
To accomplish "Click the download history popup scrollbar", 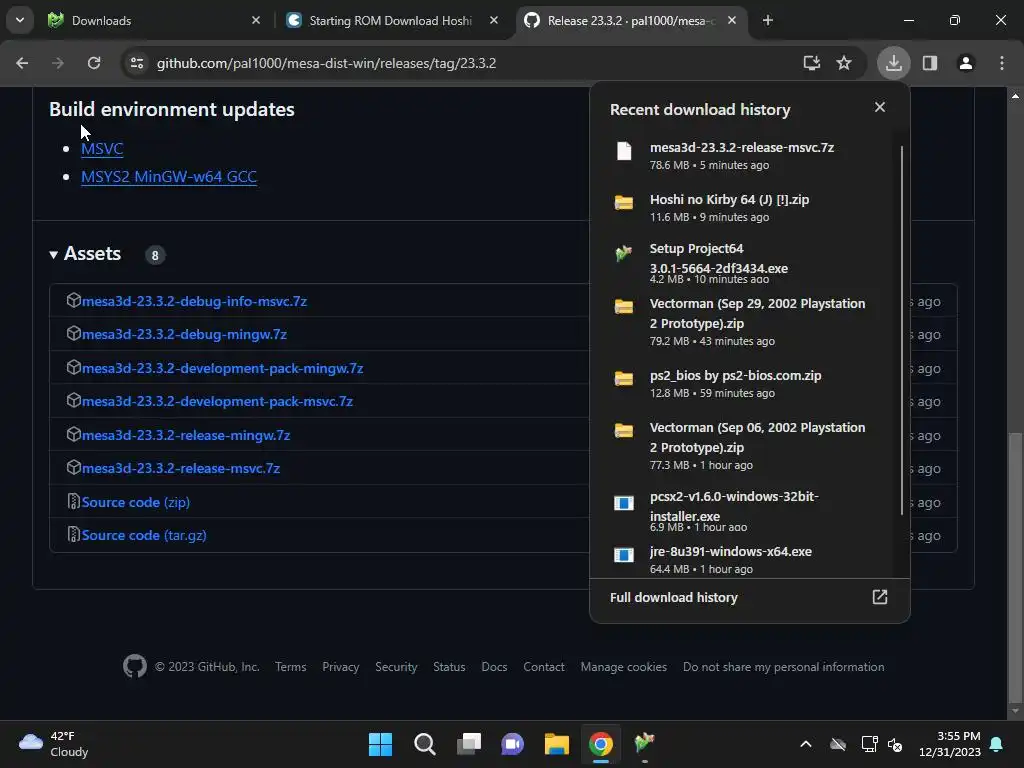I will coord(903,330).
